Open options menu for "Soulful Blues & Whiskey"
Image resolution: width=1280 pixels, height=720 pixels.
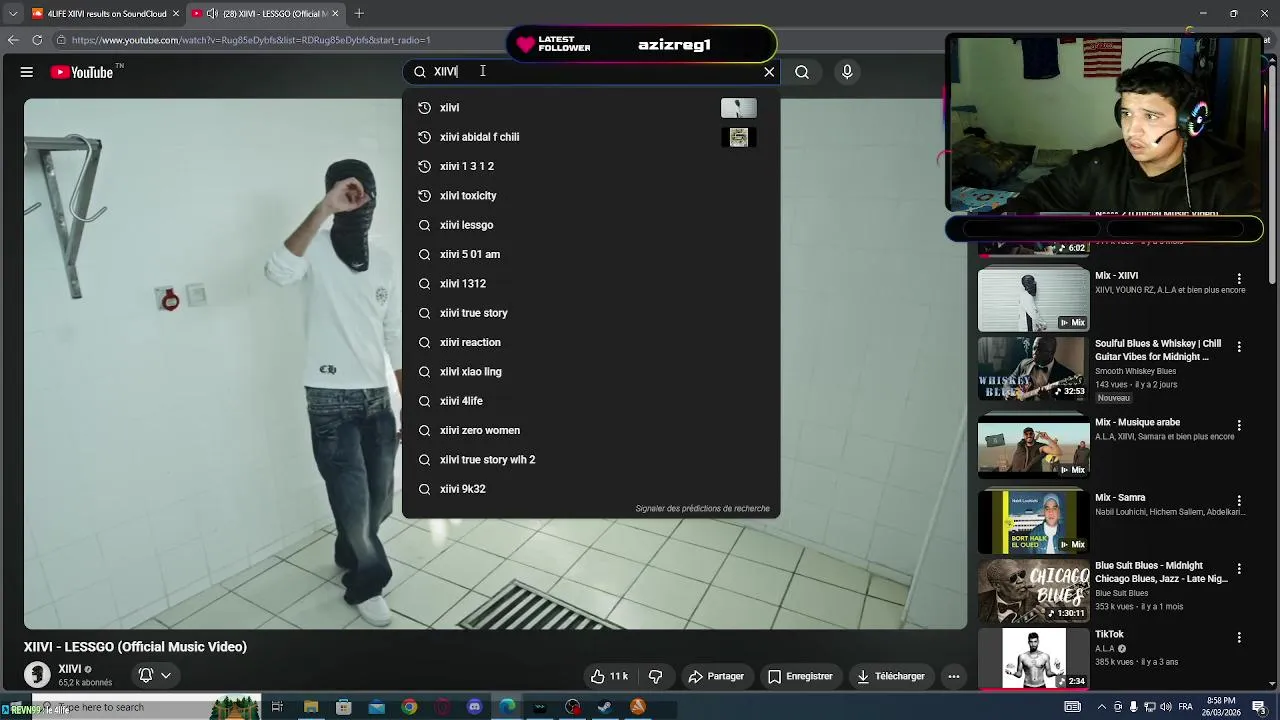tap(1239, 347)
